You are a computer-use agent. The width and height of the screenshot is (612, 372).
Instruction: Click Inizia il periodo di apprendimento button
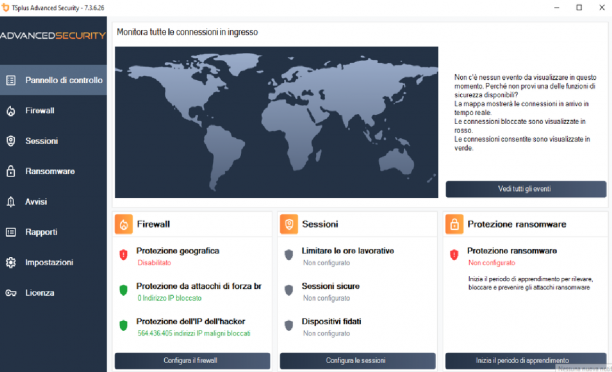click(x=526, y=361)
